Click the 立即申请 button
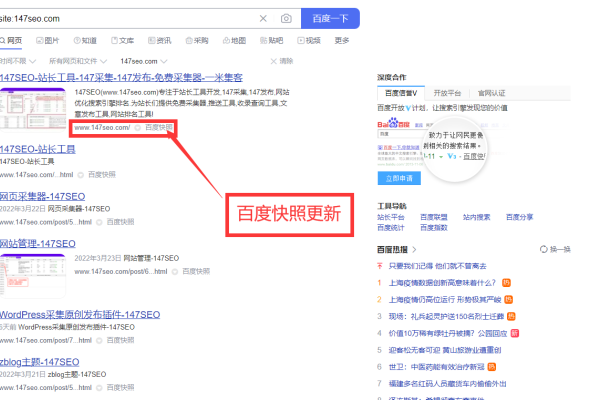 coord(399,178)
